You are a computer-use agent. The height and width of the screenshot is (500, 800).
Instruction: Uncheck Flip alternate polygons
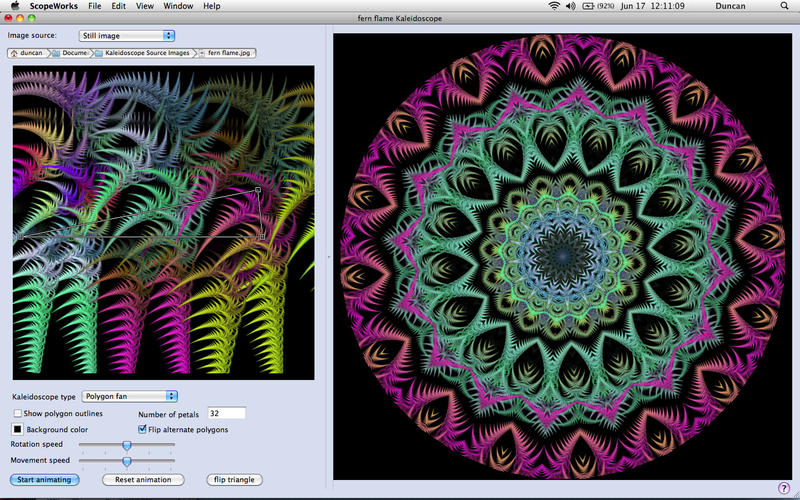142,429
